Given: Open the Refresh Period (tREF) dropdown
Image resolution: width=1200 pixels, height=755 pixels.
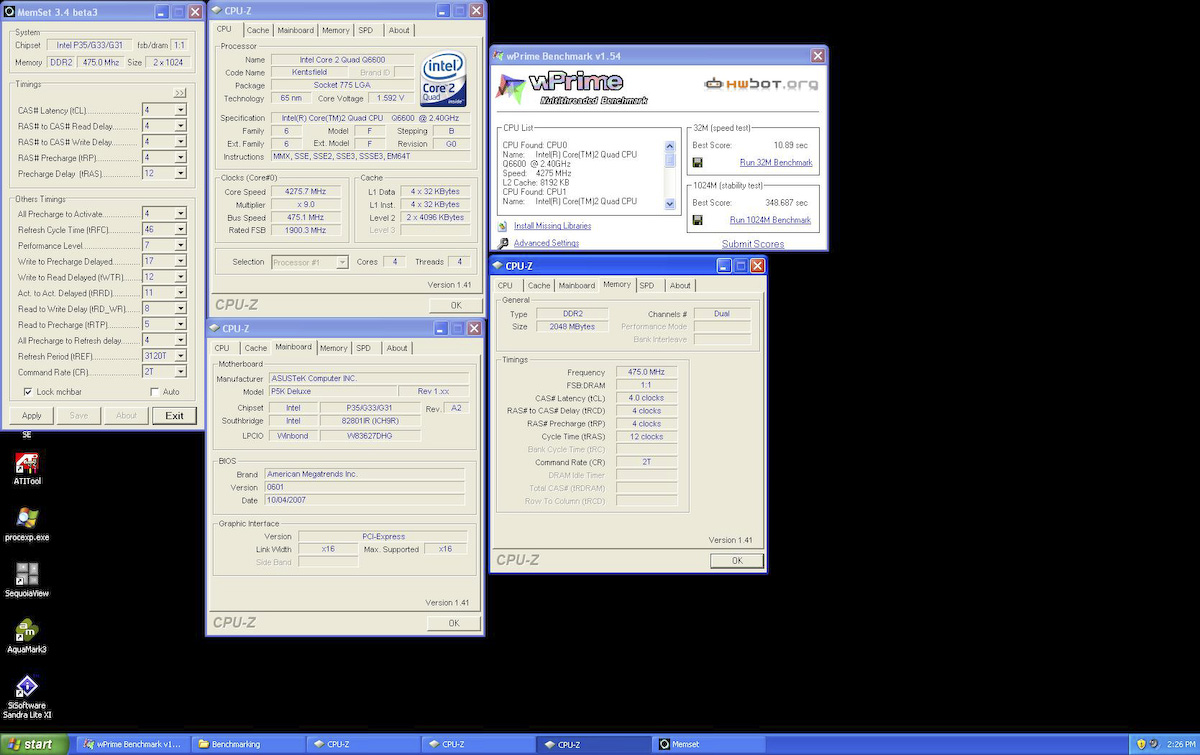Looking at the screenshot, I should coord(181,356).
